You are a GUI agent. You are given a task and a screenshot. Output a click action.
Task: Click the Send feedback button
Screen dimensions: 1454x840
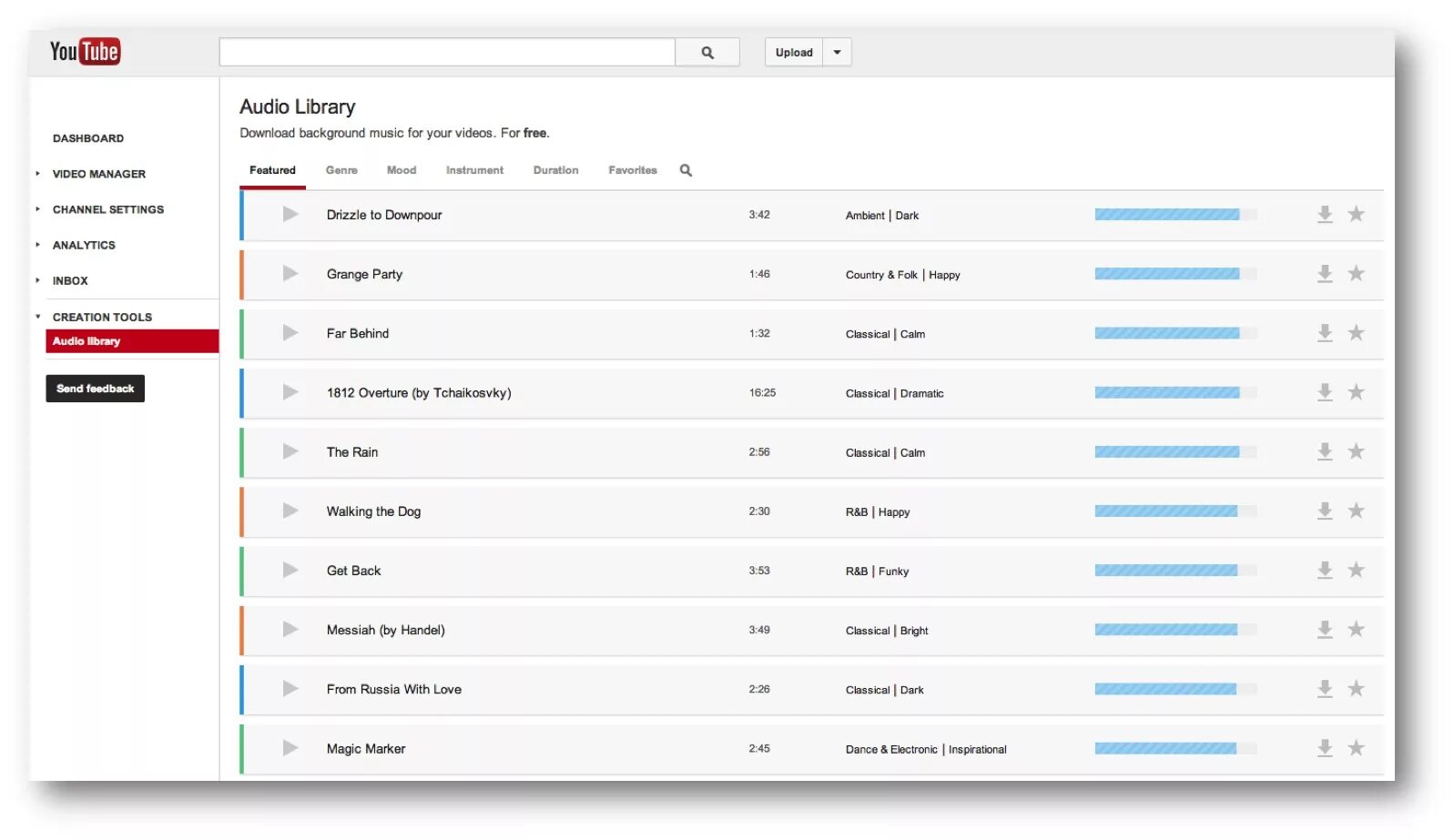(96, 389)
